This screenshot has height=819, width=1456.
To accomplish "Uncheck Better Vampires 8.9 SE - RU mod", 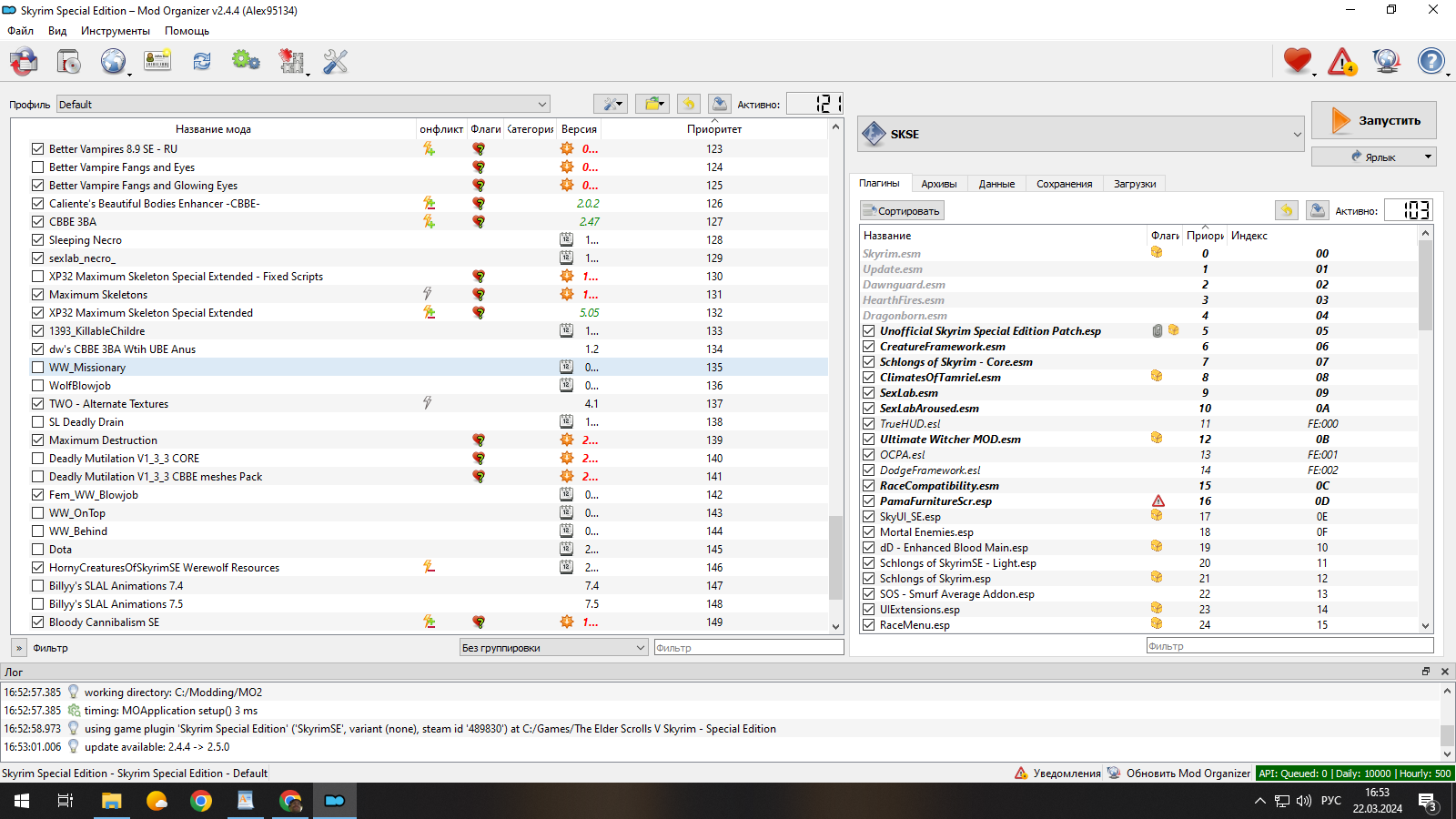I will (x=37, y=148).
